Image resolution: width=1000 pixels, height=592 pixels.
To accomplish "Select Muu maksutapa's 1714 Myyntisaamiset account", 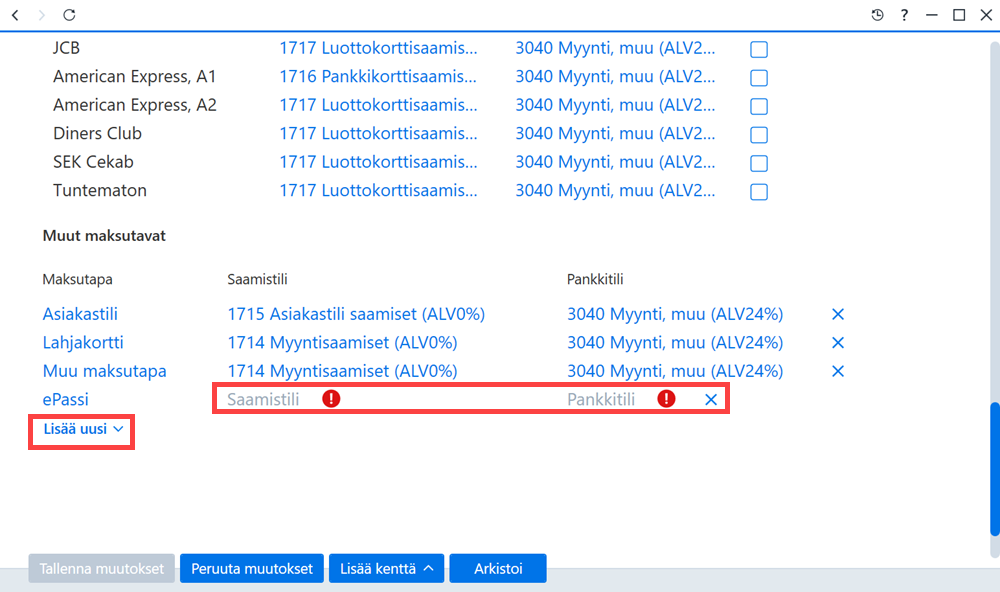I will point(342,371).
